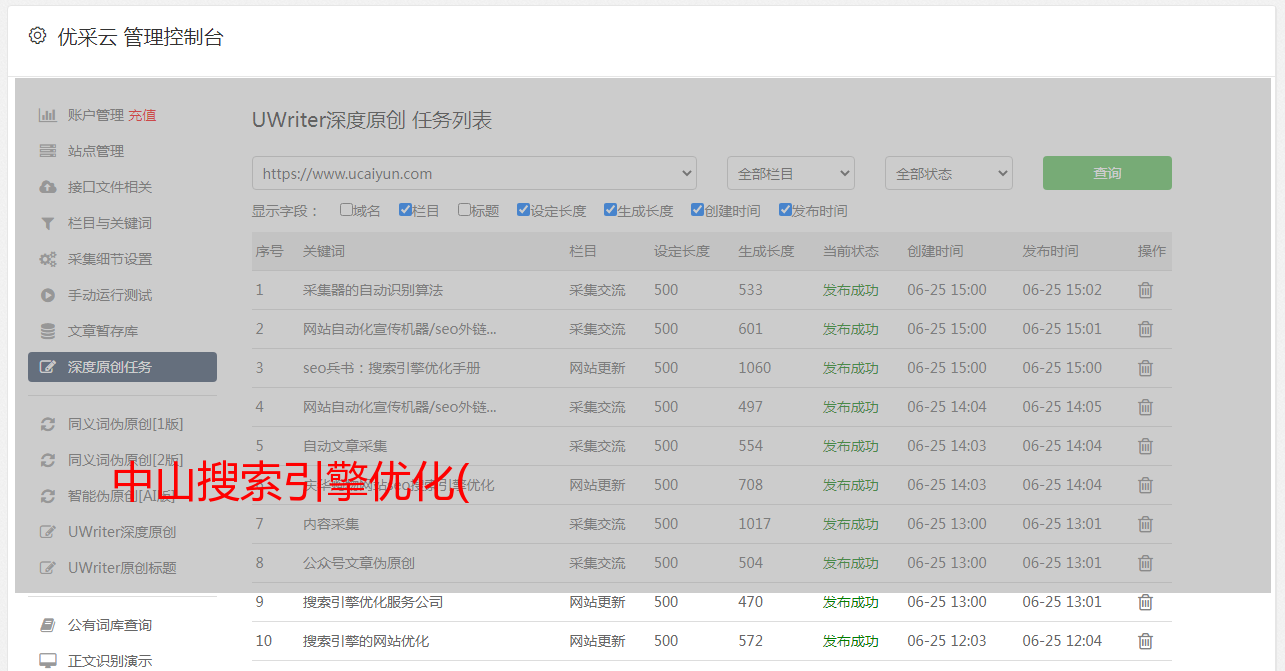Open 公有词库查询 menu item
1285x671 pixels.
pos(110,625)
